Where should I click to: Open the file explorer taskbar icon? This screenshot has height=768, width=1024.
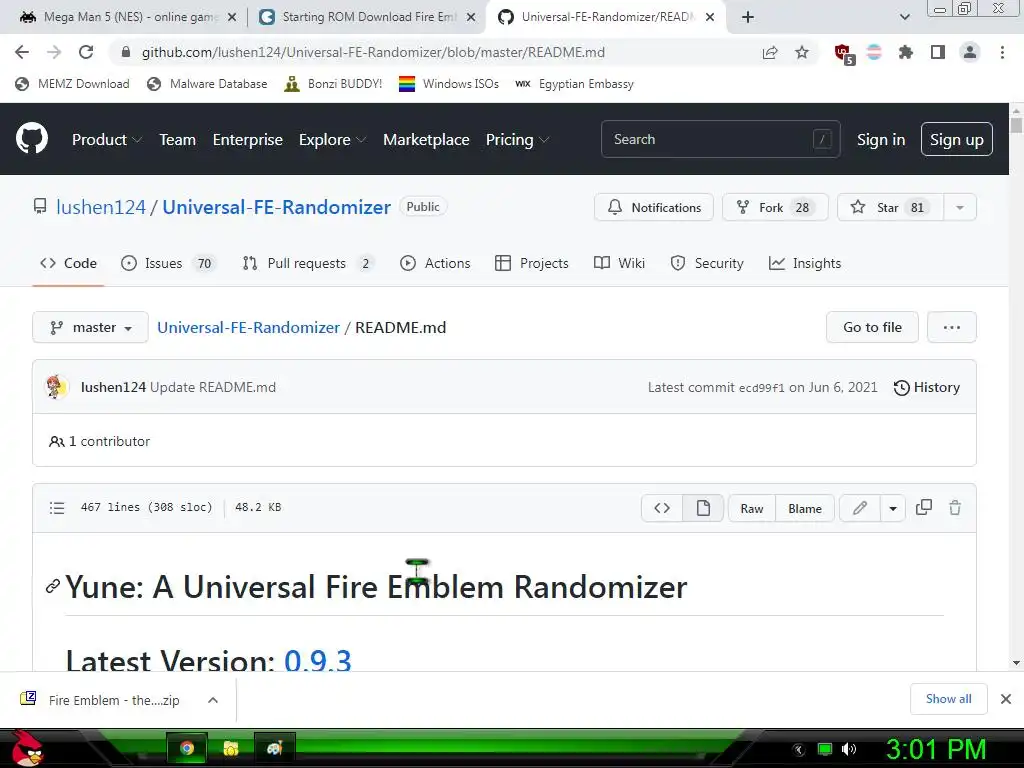click(x=231, y=748)
